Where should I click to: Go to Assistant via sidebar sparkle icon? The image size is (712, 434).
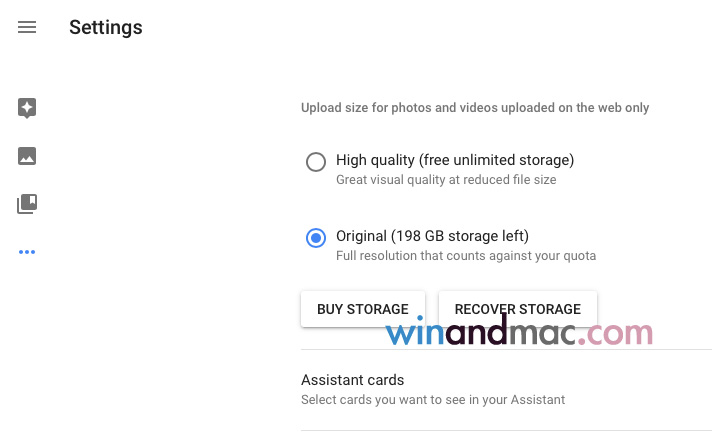(27, 108)
